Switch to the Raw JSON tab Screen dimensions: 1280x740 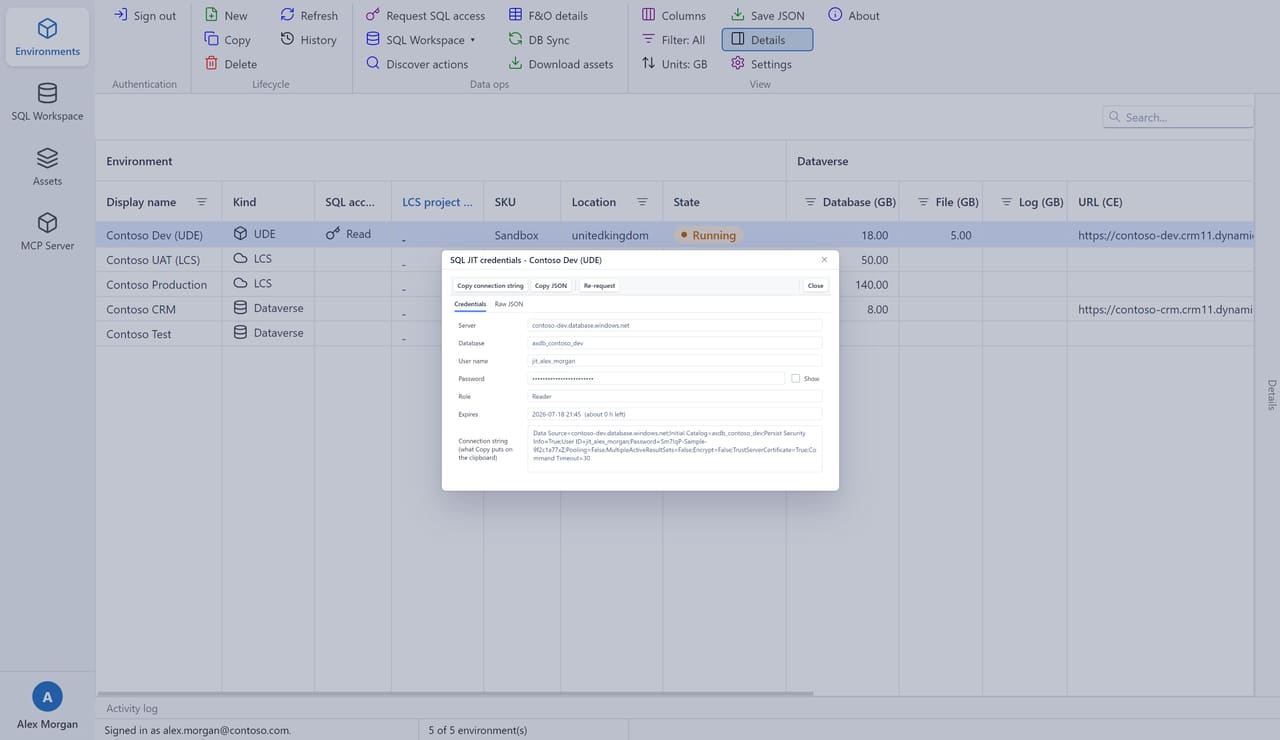tap(509, 304)
